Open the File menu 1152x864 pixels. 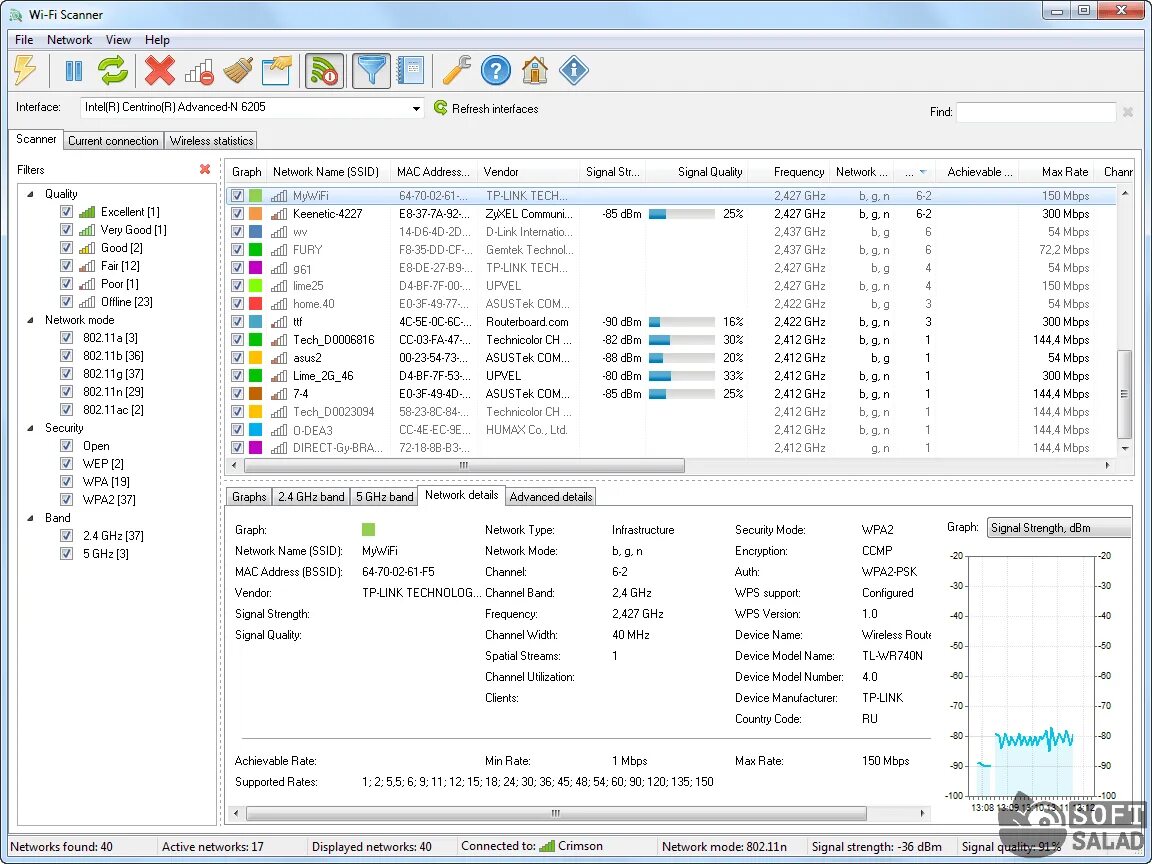click(24, 40)
